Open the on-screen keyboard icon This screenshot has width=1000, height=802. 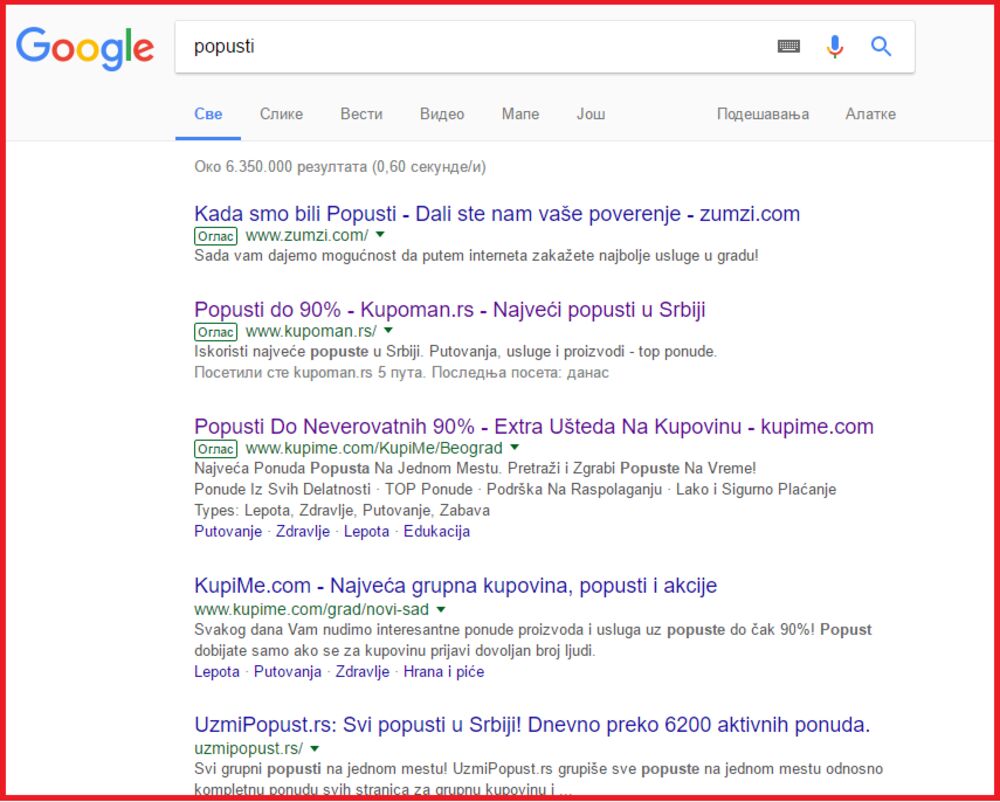[x=789, y=46]
